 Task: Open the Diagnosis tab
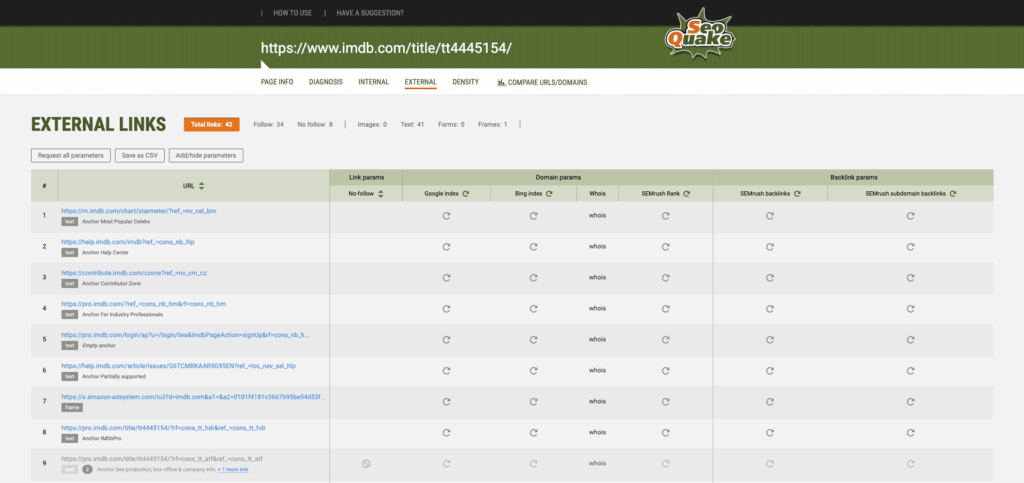[326, 82]
